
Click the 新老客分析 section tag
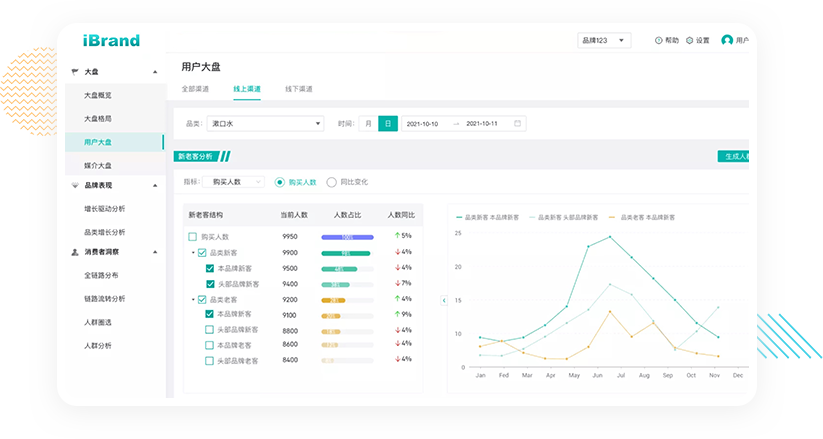[x=196, y=156]
